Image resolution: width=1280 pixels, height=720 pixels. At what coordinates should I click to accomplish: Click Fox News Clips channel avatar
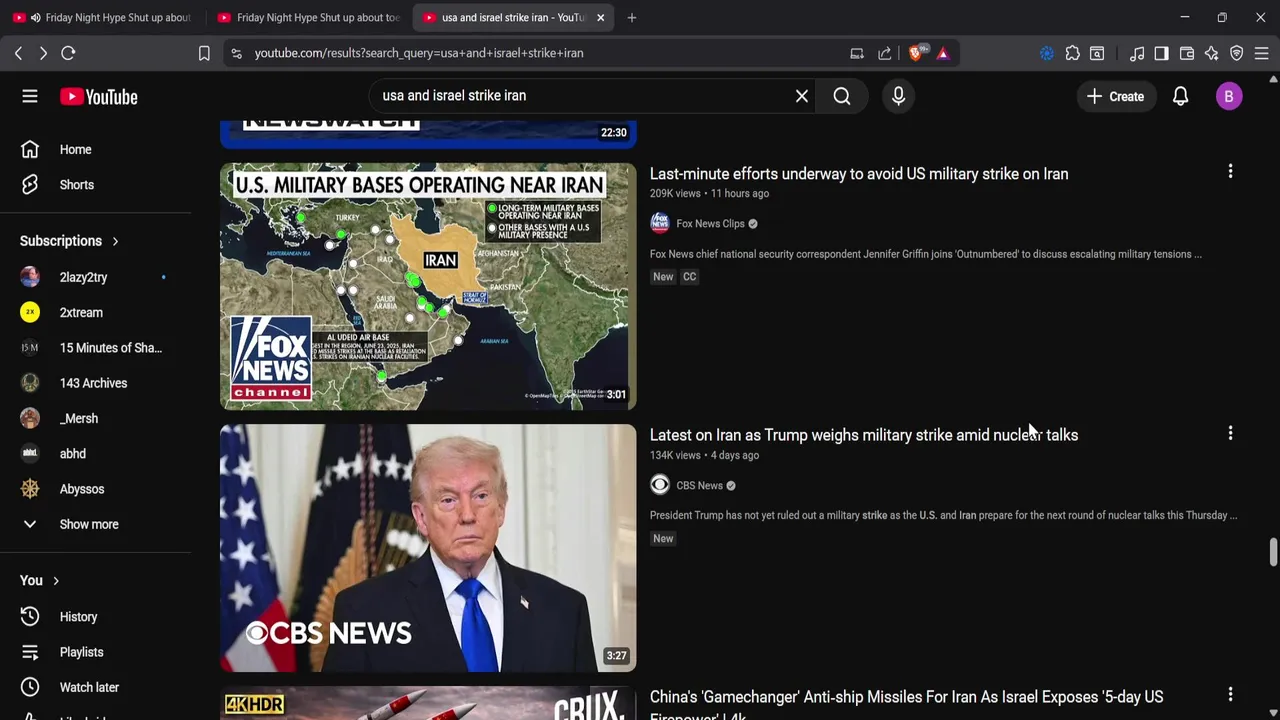click(660, 223)
